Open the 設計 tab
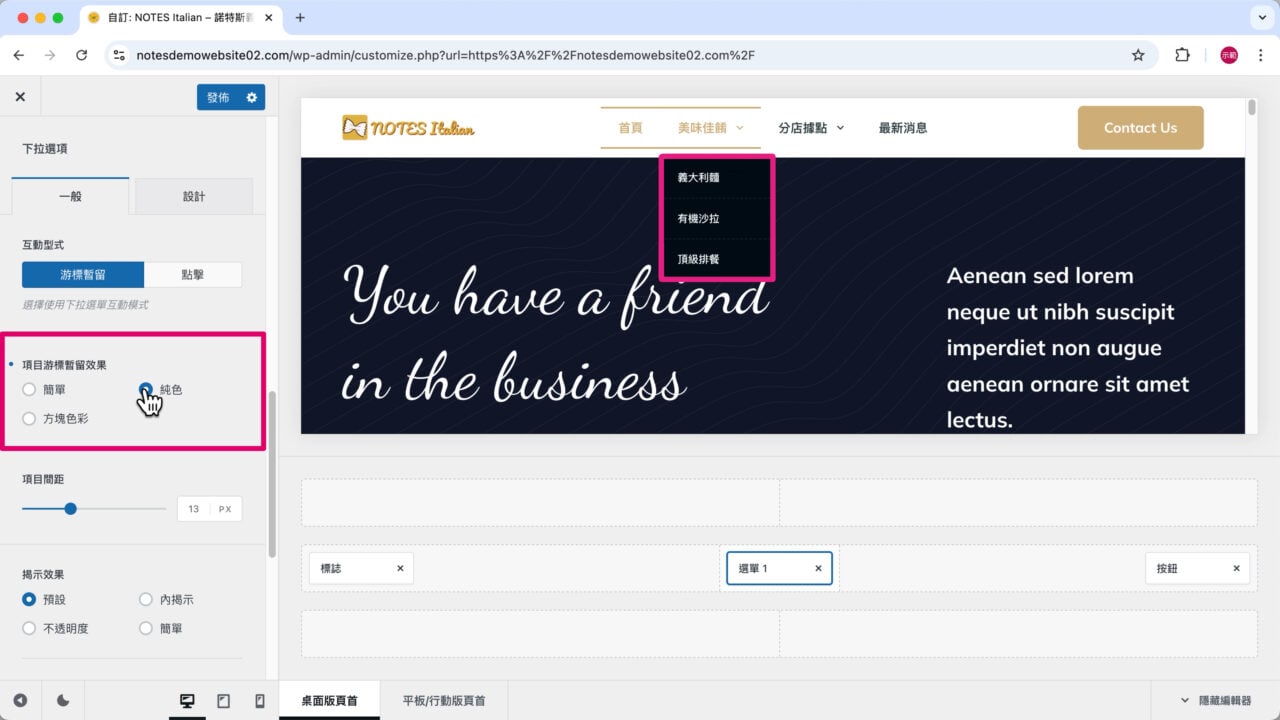Viewport: 1280px width, 720px height. click(193, 197)
